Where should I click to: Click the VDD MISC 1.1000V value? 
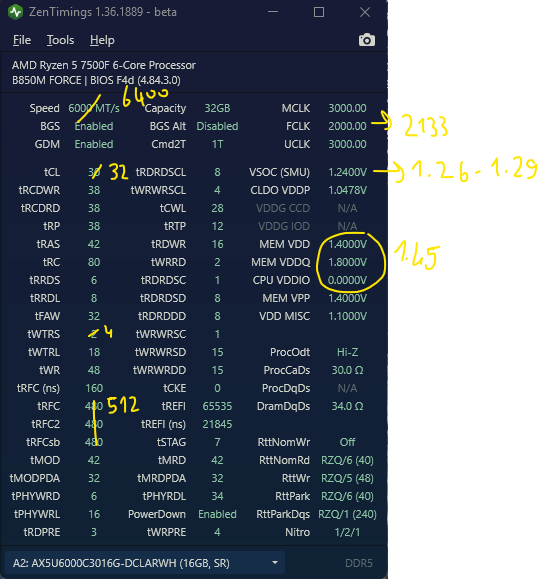pyautogui.click(x=347, y=316)
